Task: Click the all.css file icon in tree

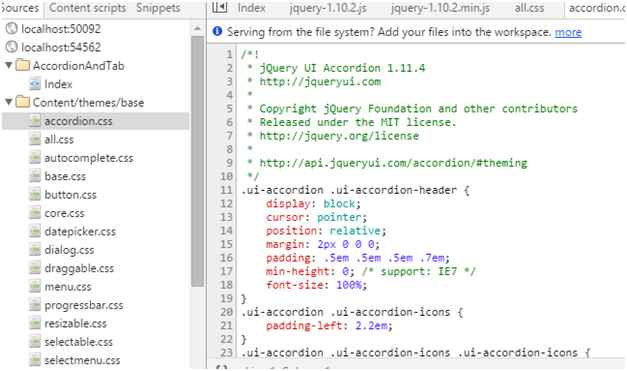Action: tap(35, 139)
